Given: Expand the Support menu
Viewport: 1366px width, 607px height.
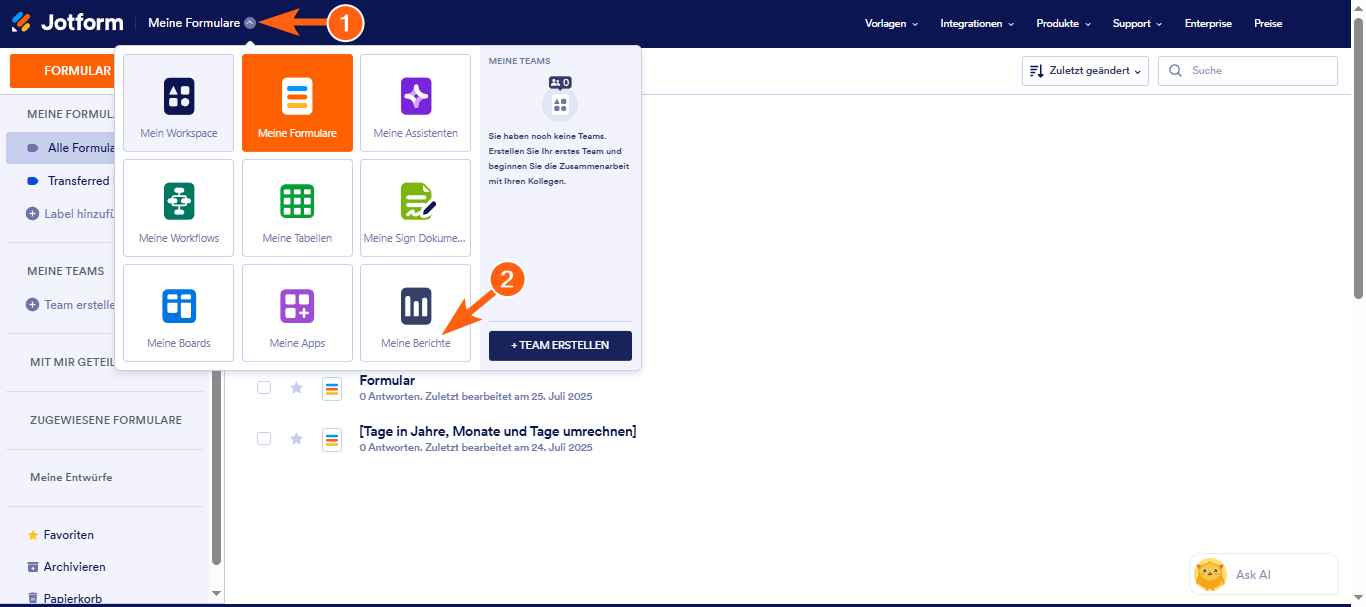Looking at the screenshot, I should [1137, 23].
